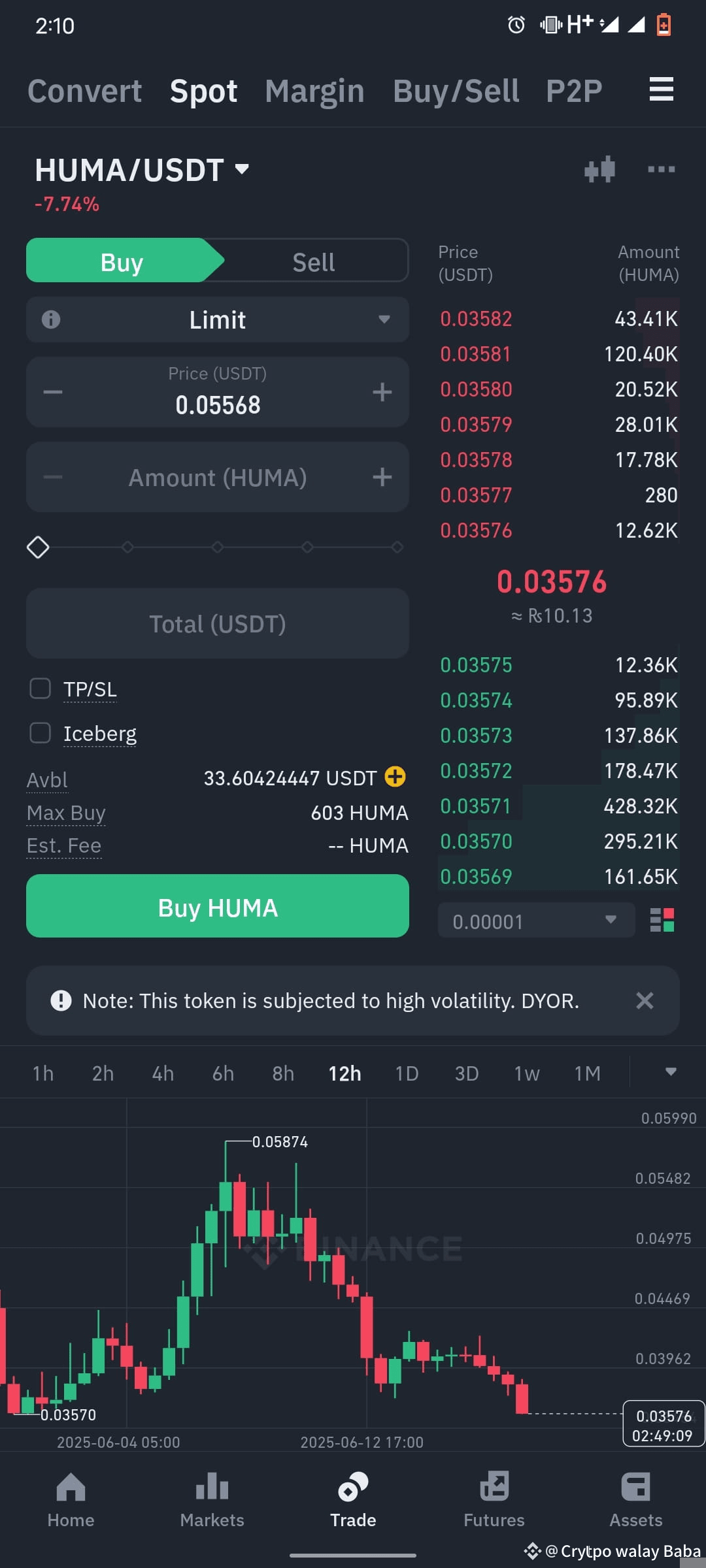This screenshot has width=706, height=1568.
Task: Tap the battery status icon
Action: point(664,25)
